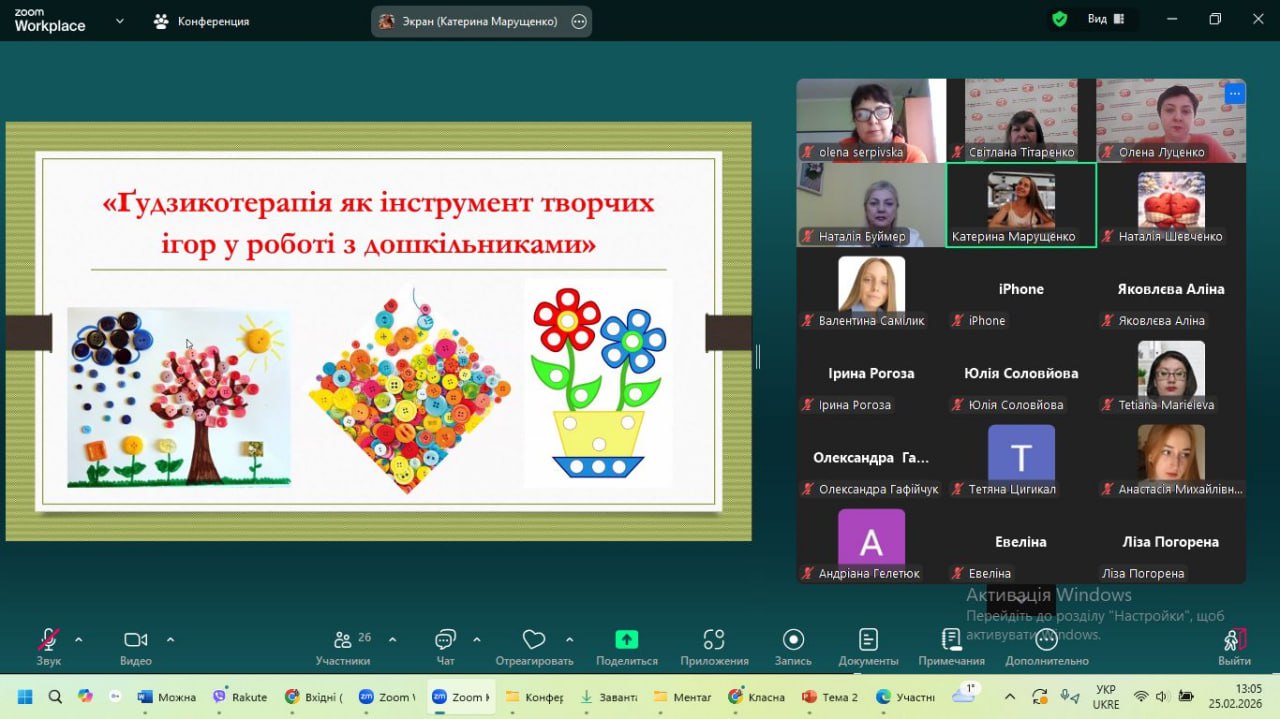
Task: Open Документы in the Zoom toolbar
Action: coord(868,647)
